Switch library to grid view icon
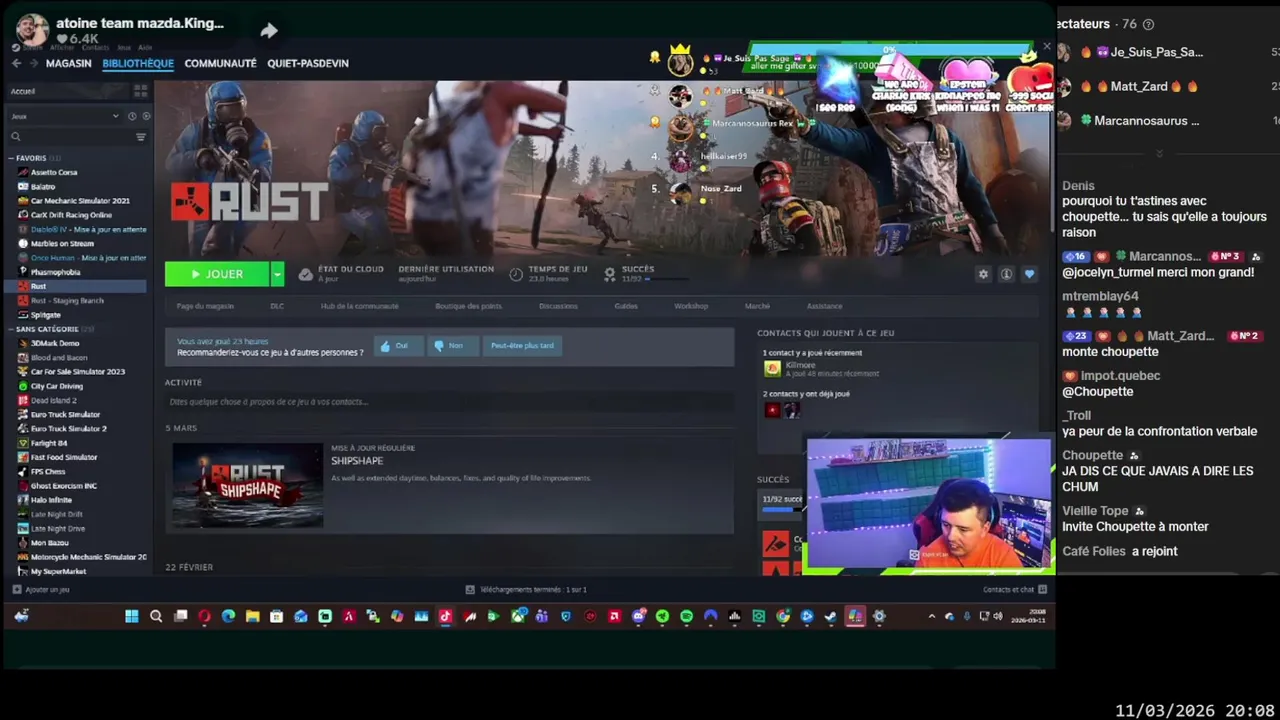The height and width of the screenshot is (720, 1280). [x=141, y=91]
